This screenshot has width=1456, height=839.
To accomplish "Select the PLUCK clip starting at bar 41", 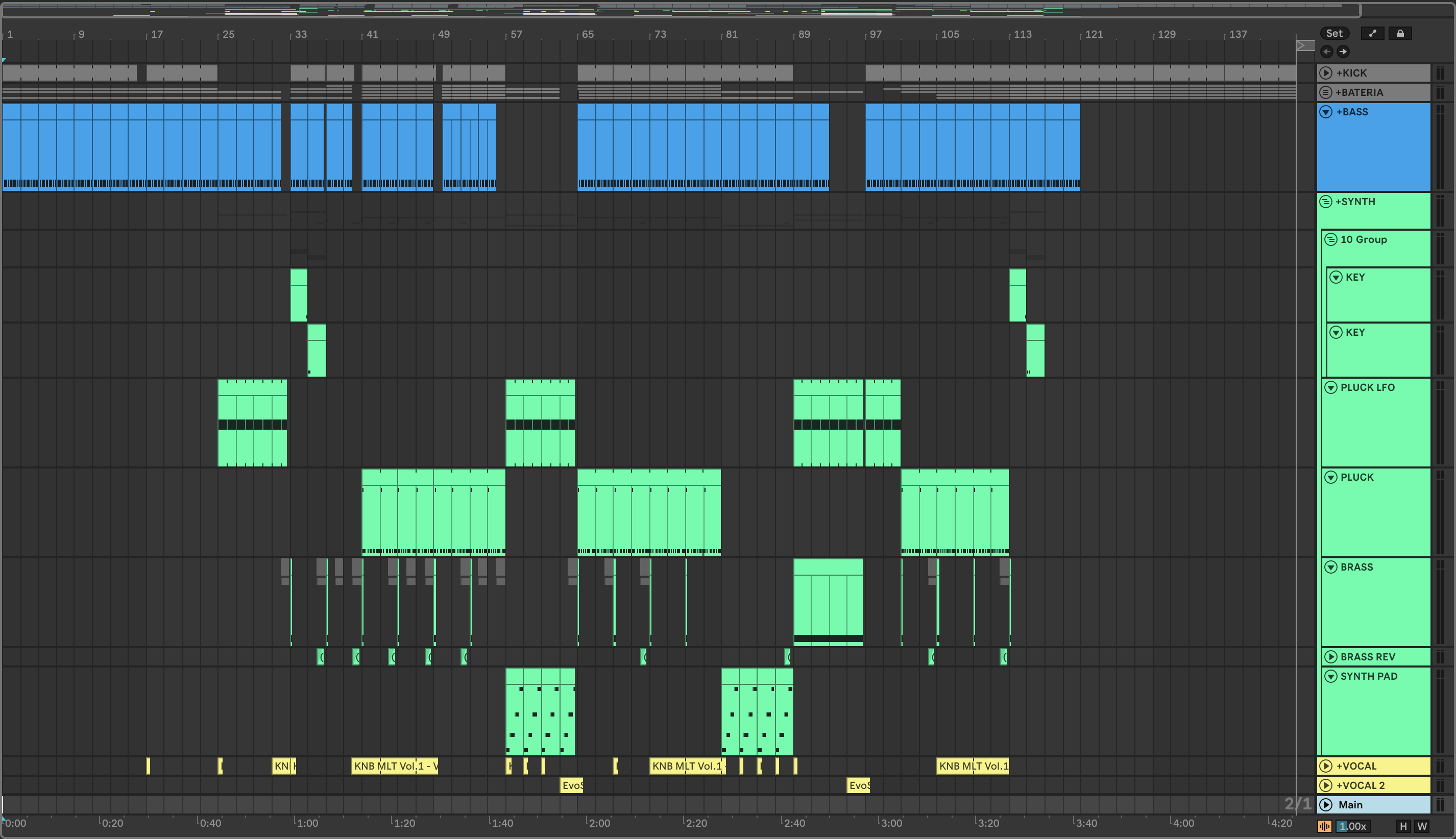I will 433,512.
